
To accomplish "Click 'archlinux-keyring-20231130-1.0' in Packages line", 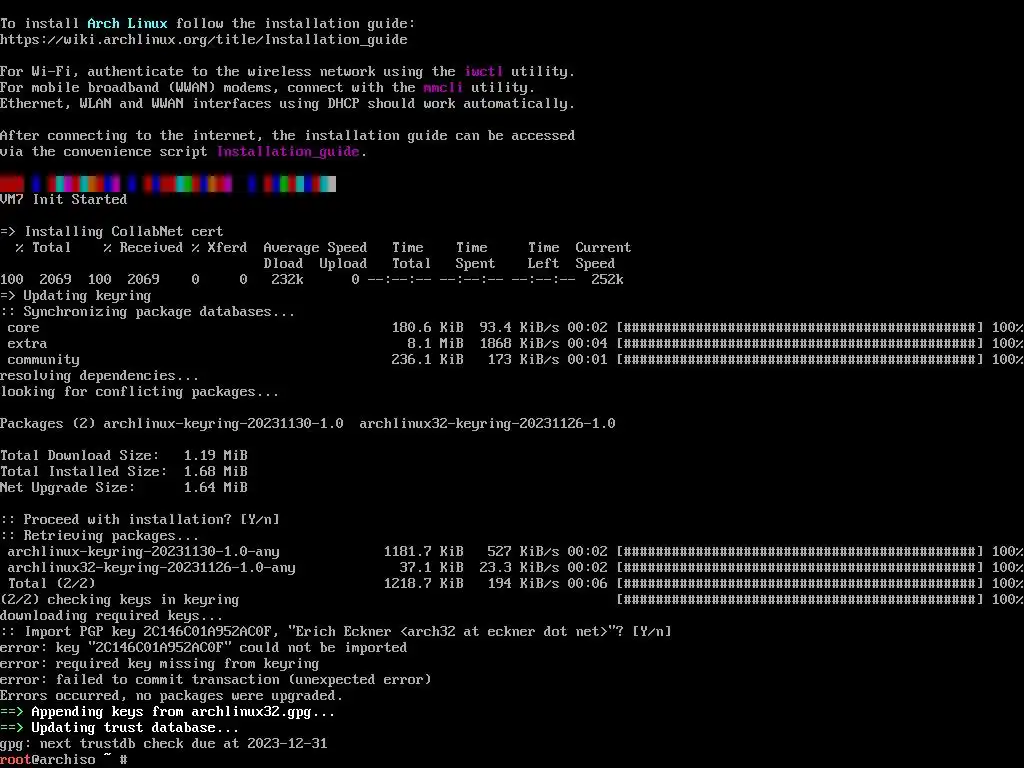I will tap(223, 424).
